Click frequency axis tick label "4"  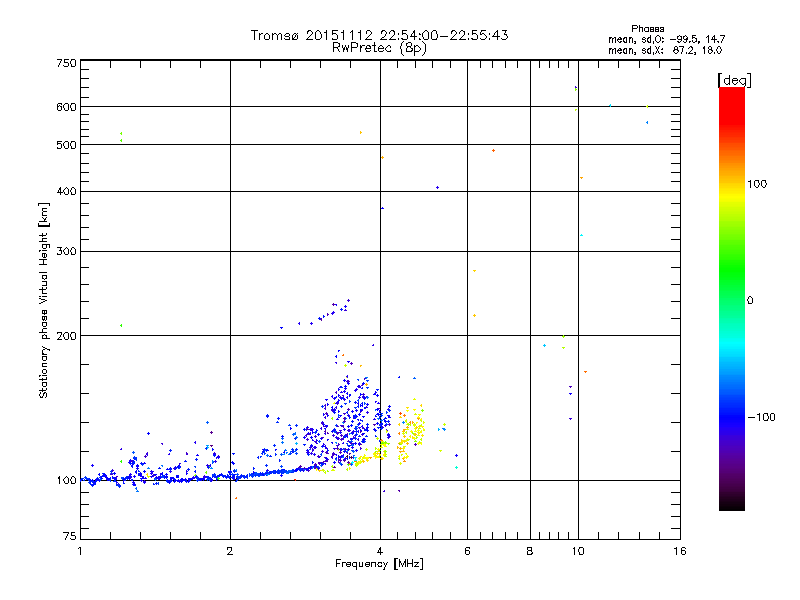click(380, 551)
